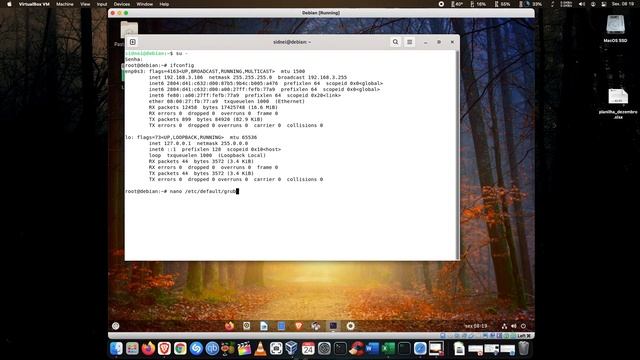Open the Trash in the macOS Dock
The image size is (640, 360).
[524, 349]
